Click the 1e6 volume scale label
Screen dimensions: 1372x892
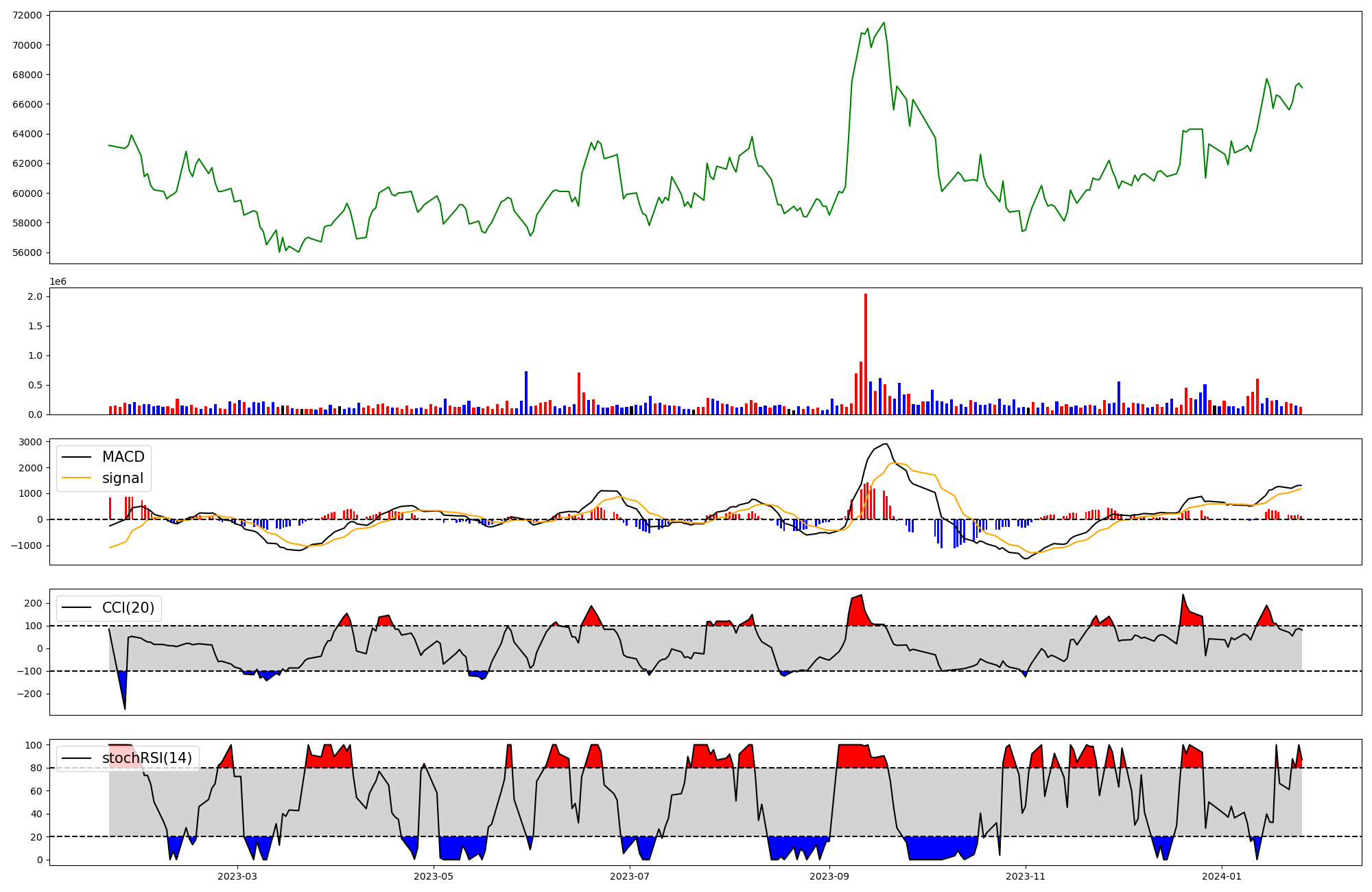(58, 281)
